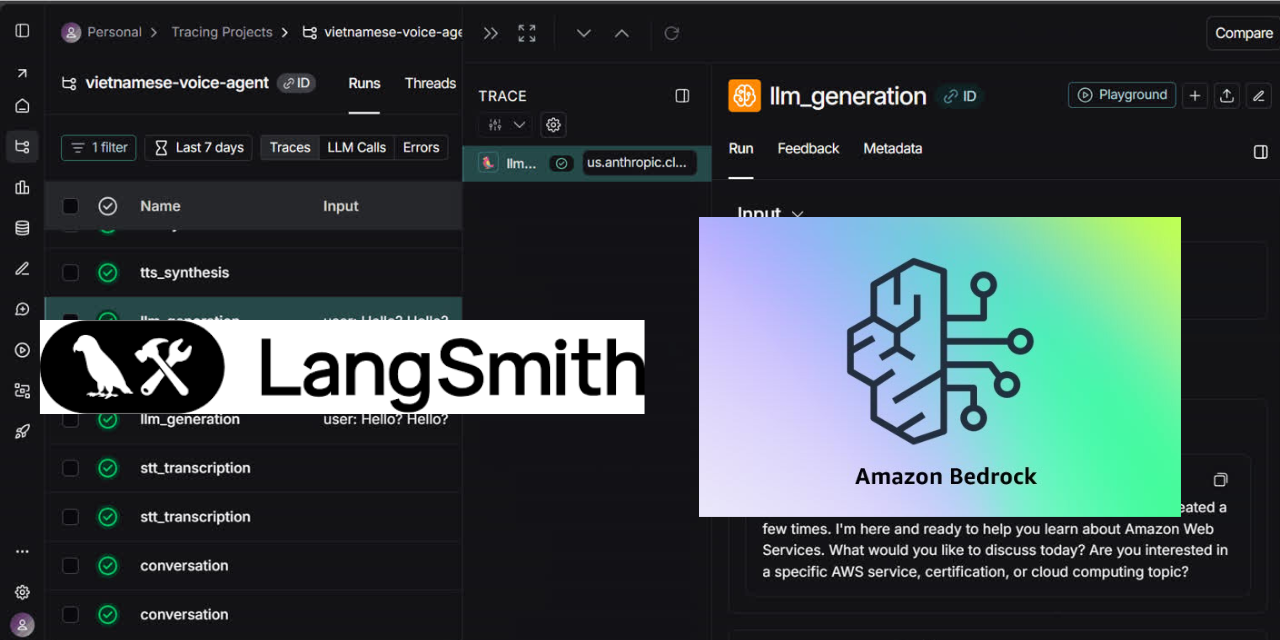Screen dimensions: 1280x640
Task: Select the Errors view tab
Action: point(421,148)
